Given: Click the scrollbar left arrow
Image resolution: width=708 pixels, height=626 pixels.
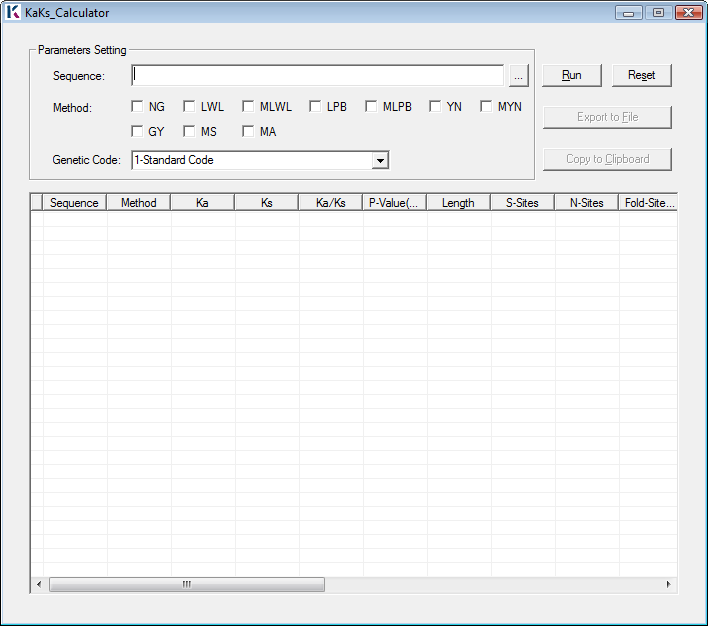Looking at the screenshot, I should 39,584.
